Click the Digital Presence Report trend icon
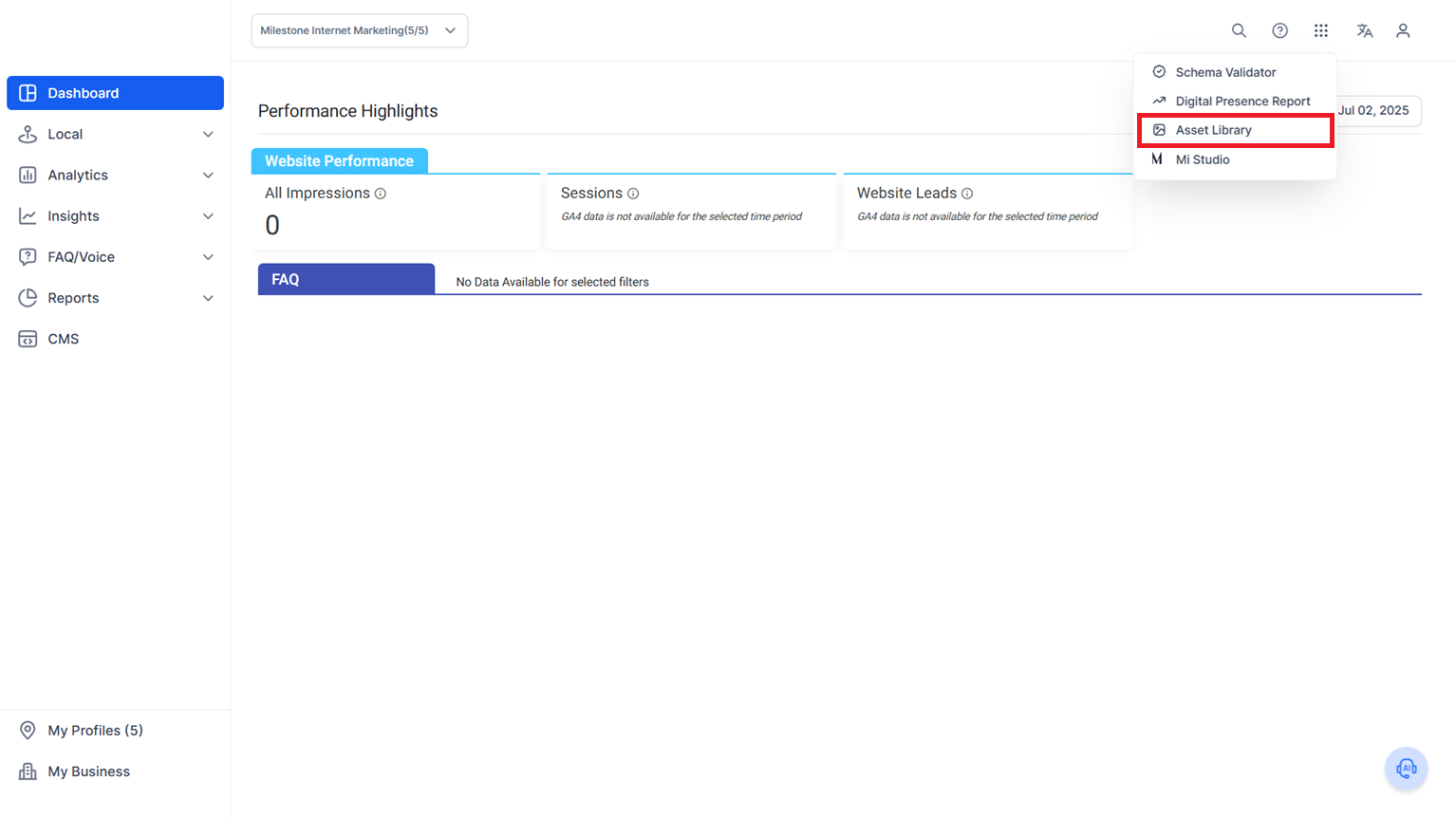 [x=1159, y=101]
